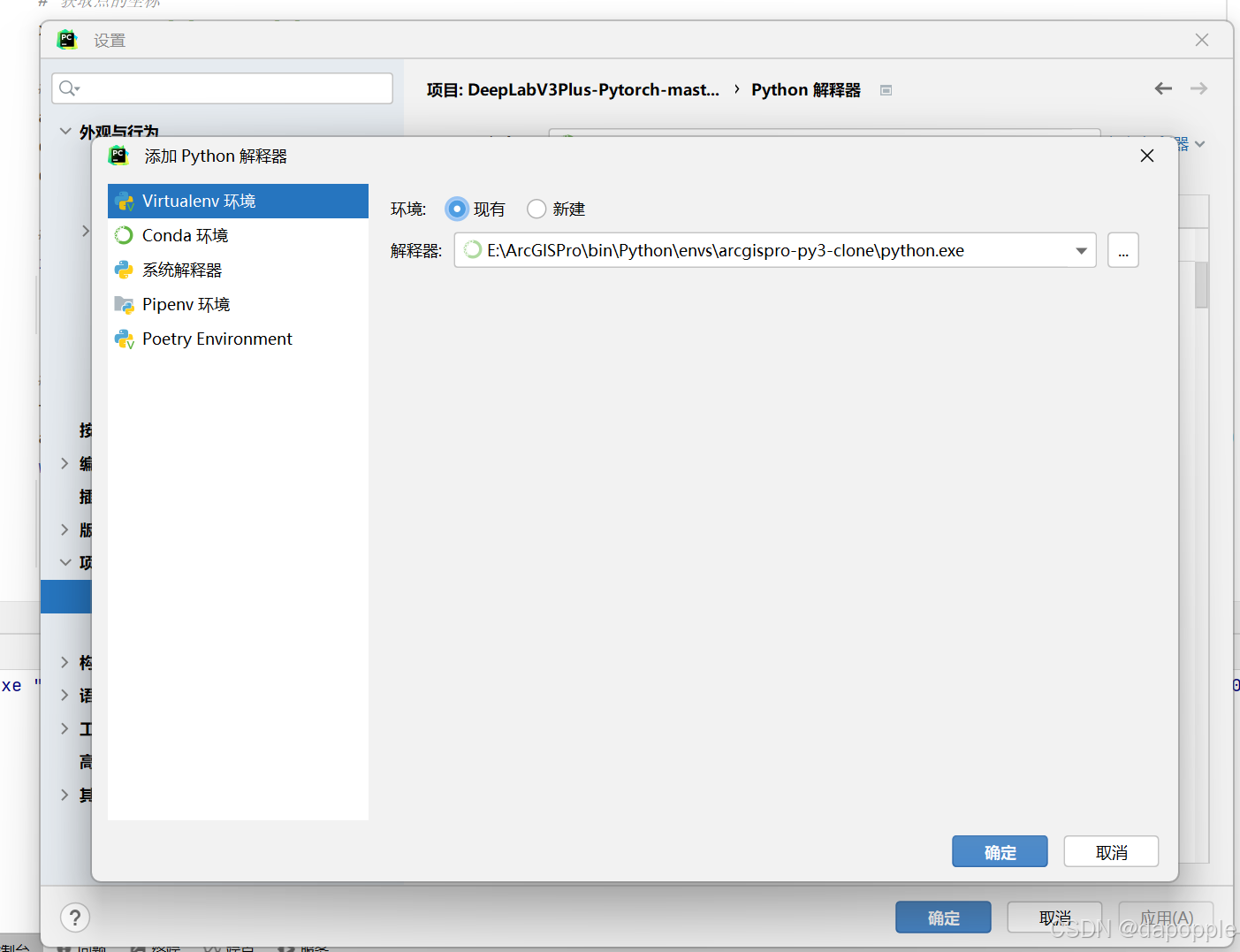Click the Poetry Environment python icon
The height and width of the screenshot is (952, 1240).
pos(125,339)
